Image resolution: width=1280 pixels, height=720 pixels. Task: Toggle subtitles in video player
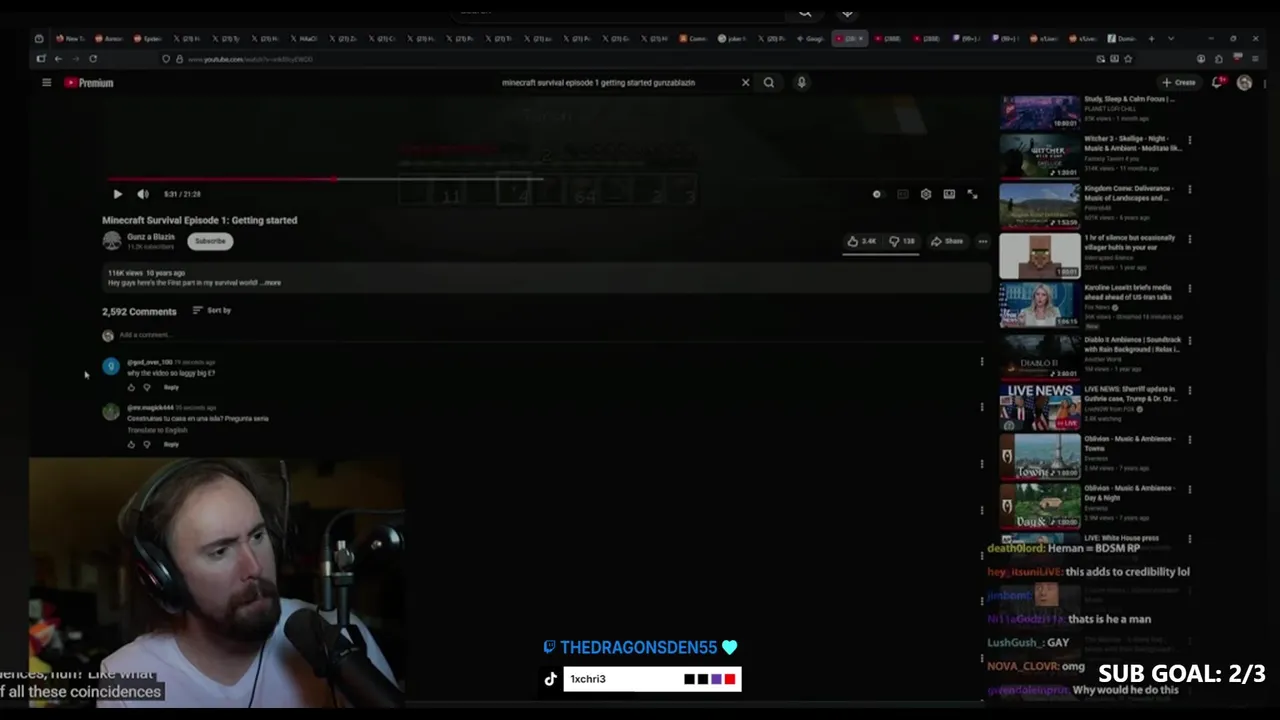[902, 194]
